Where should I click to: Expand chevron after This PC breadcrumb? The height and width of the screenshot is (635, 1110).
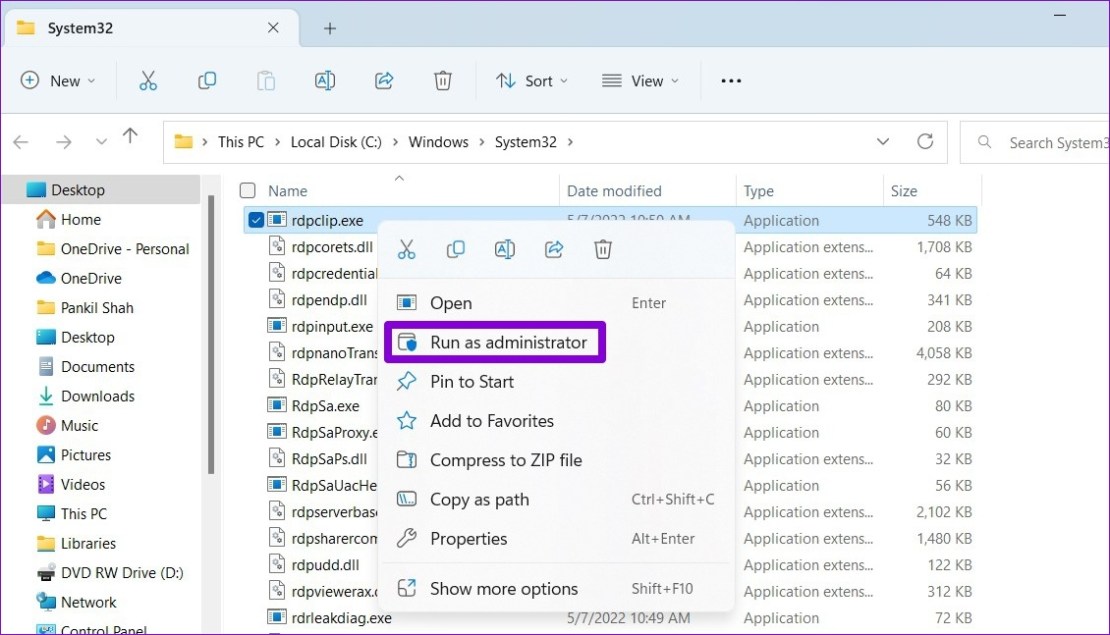[x=277, y=142]
